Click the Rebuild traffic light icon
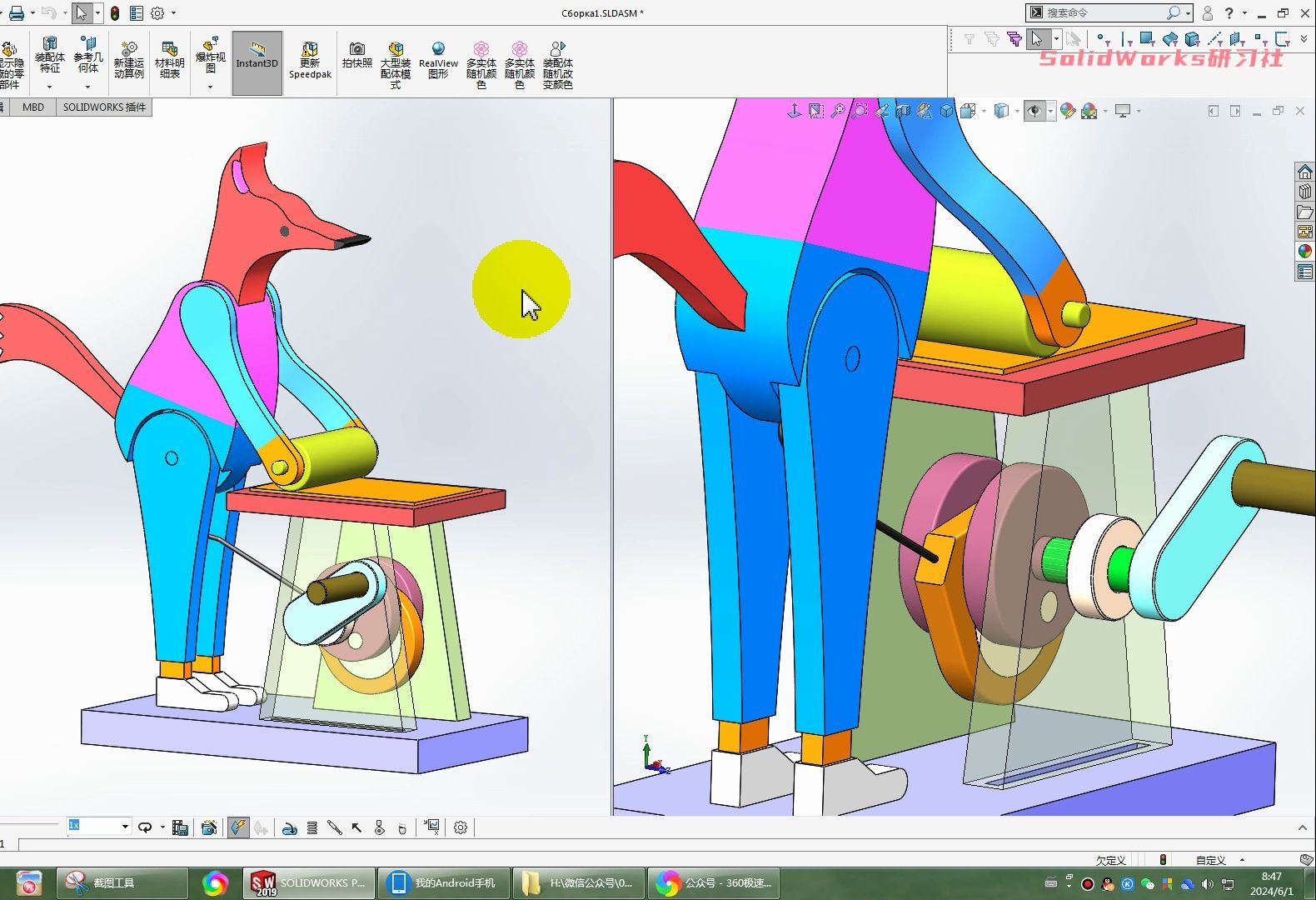This screenshot has width=1316, height=900. click(x=115, y=13)
